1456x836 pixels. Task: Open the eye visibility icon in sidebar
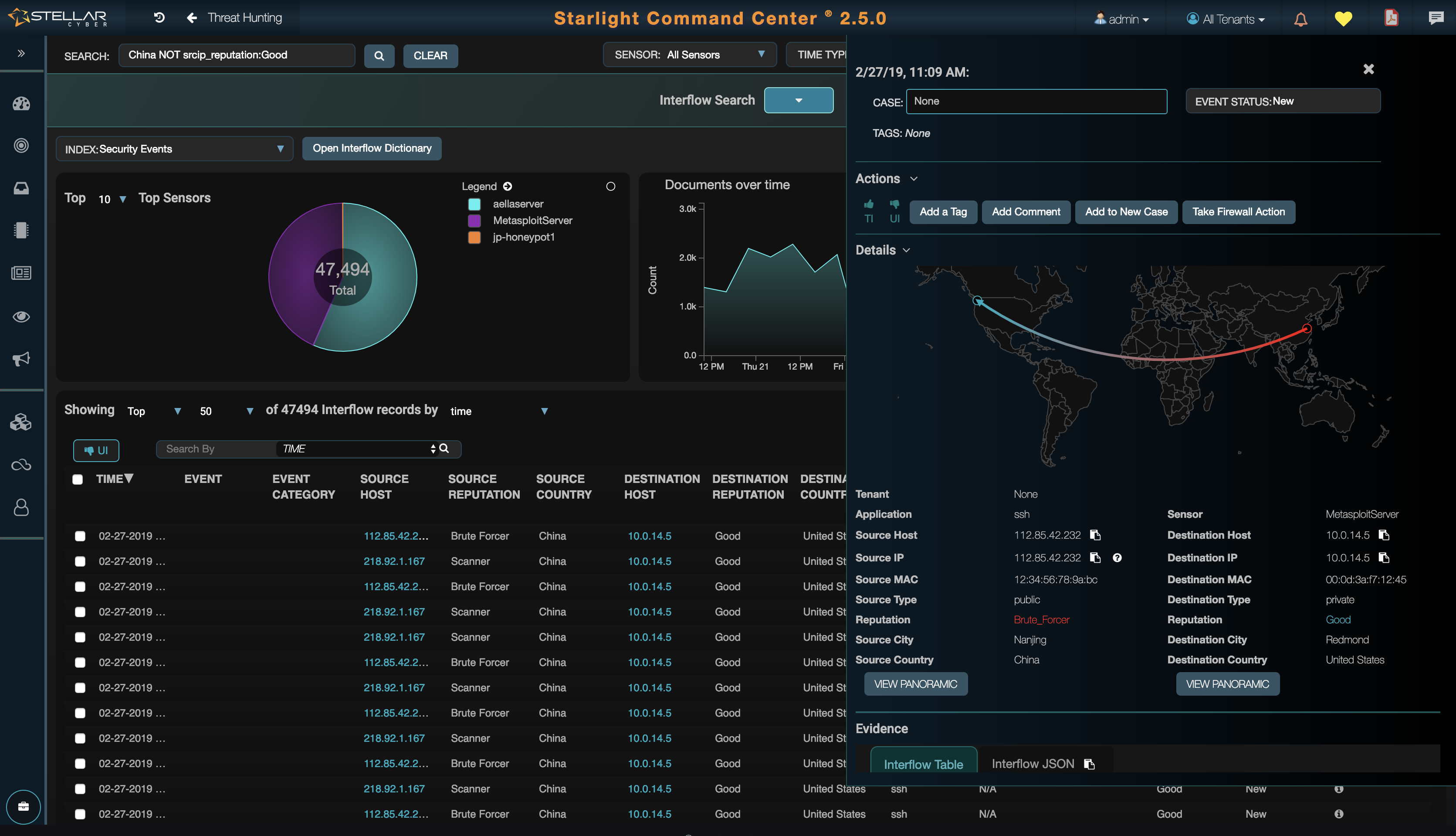(21, 316)
